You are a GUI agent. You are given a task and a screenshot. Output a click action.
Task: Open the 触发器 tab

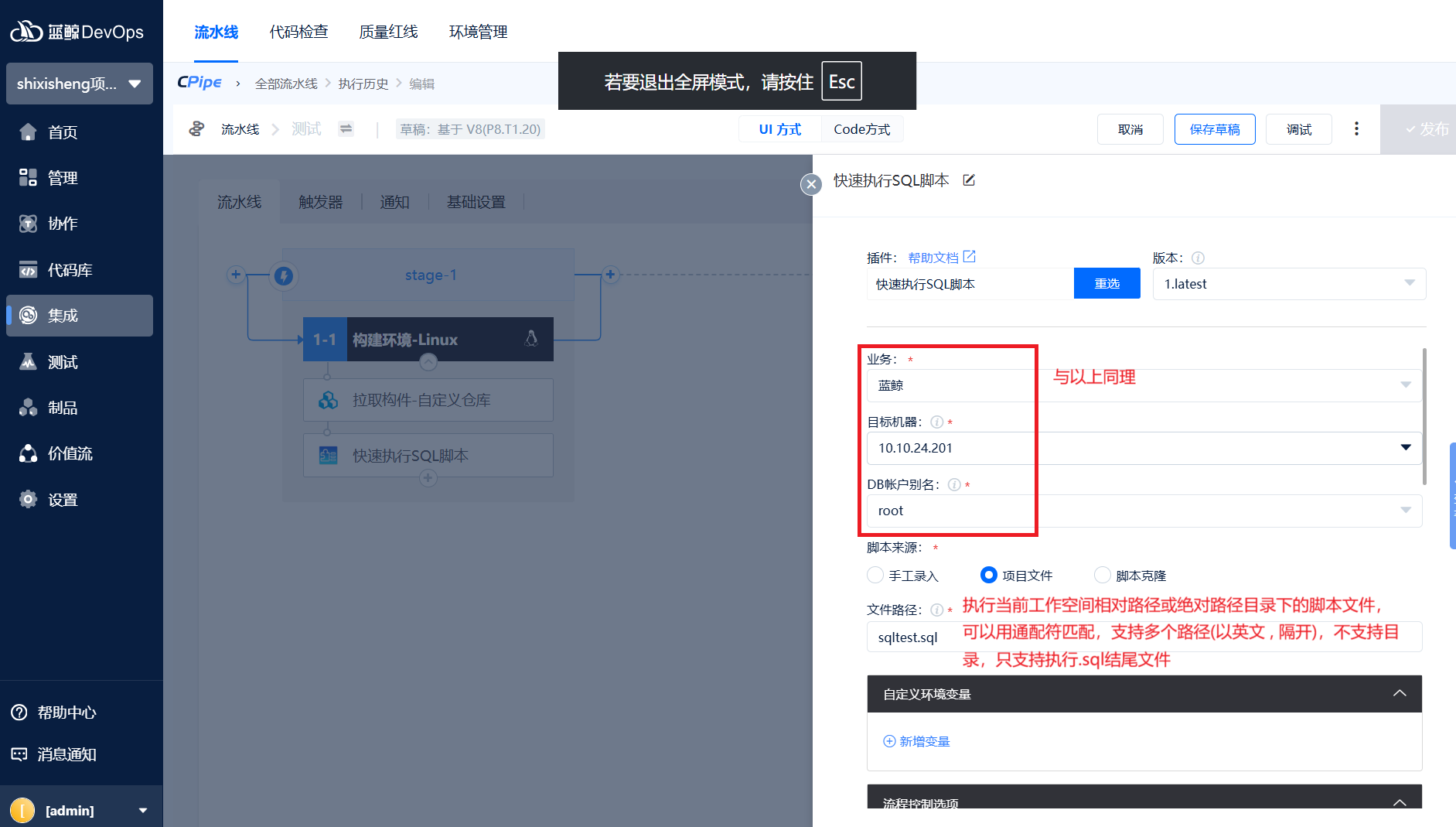pyautogui.click(x=320, y=202)
